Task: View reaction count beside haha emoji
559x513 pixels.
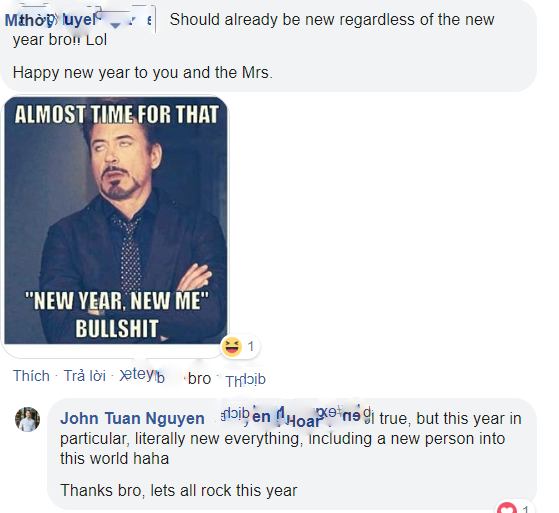Action: tap(251, 346)
